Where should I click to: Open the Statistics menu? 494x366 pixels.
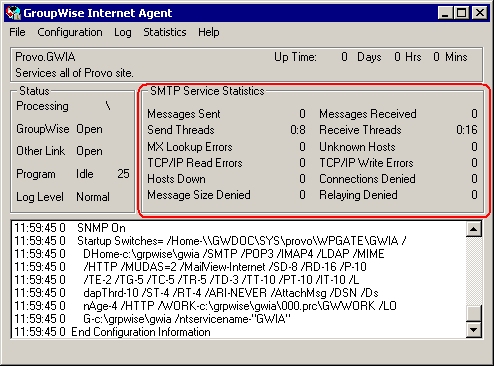pos(165,32)
